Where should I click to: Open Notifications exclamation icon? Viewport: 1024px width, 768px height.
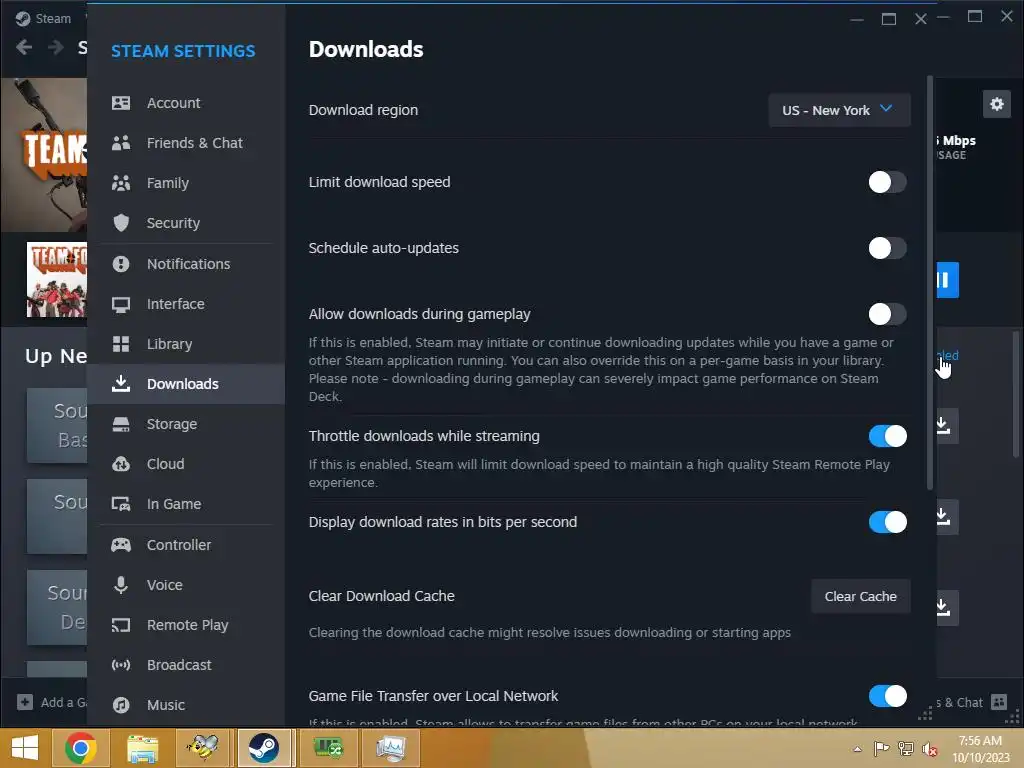point(121,264)
